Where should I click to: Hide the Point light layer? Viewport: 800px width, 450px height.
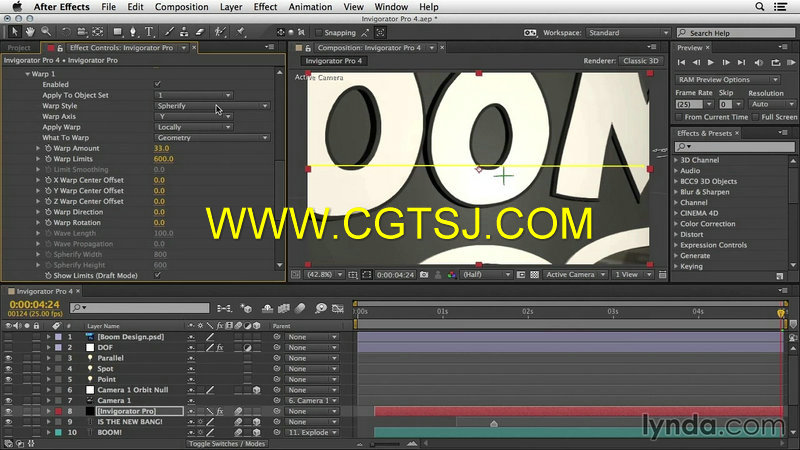click(8, 380)
